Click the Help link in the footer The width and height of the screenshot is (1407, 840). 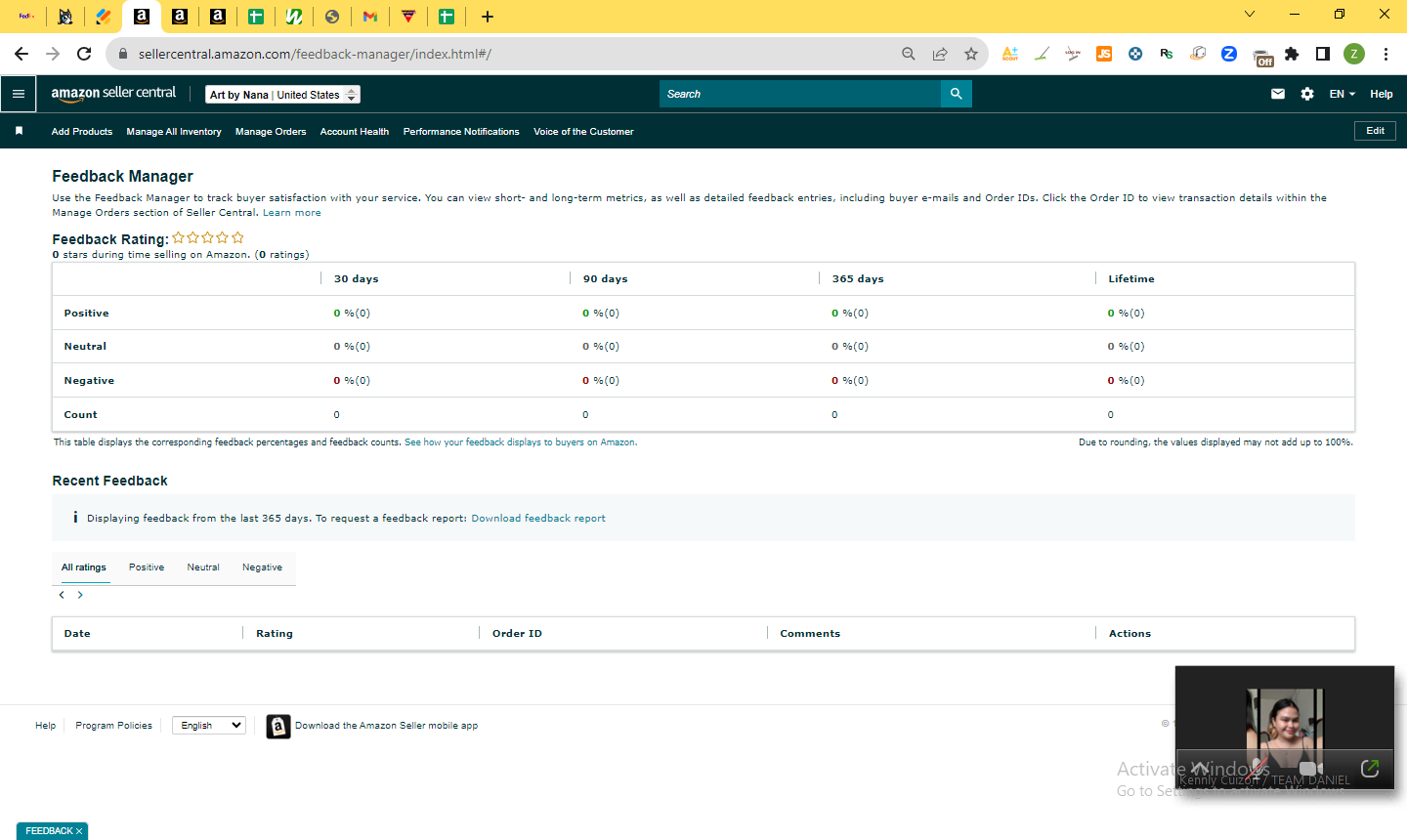pyautogui.click(x=45, y=726)
